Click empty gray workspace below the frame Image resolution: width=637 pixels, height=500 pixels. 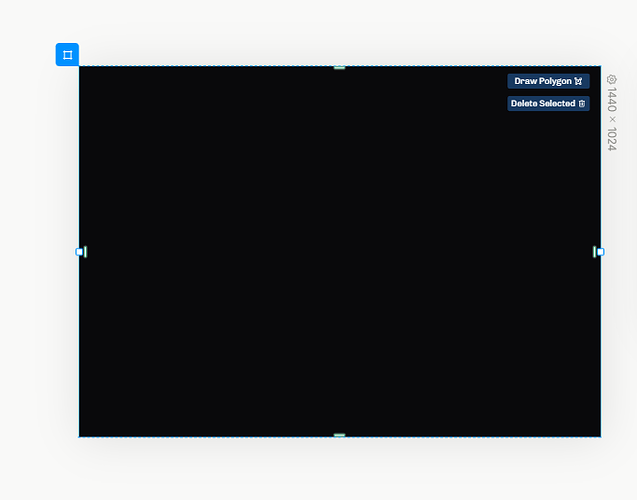point(340,472)
